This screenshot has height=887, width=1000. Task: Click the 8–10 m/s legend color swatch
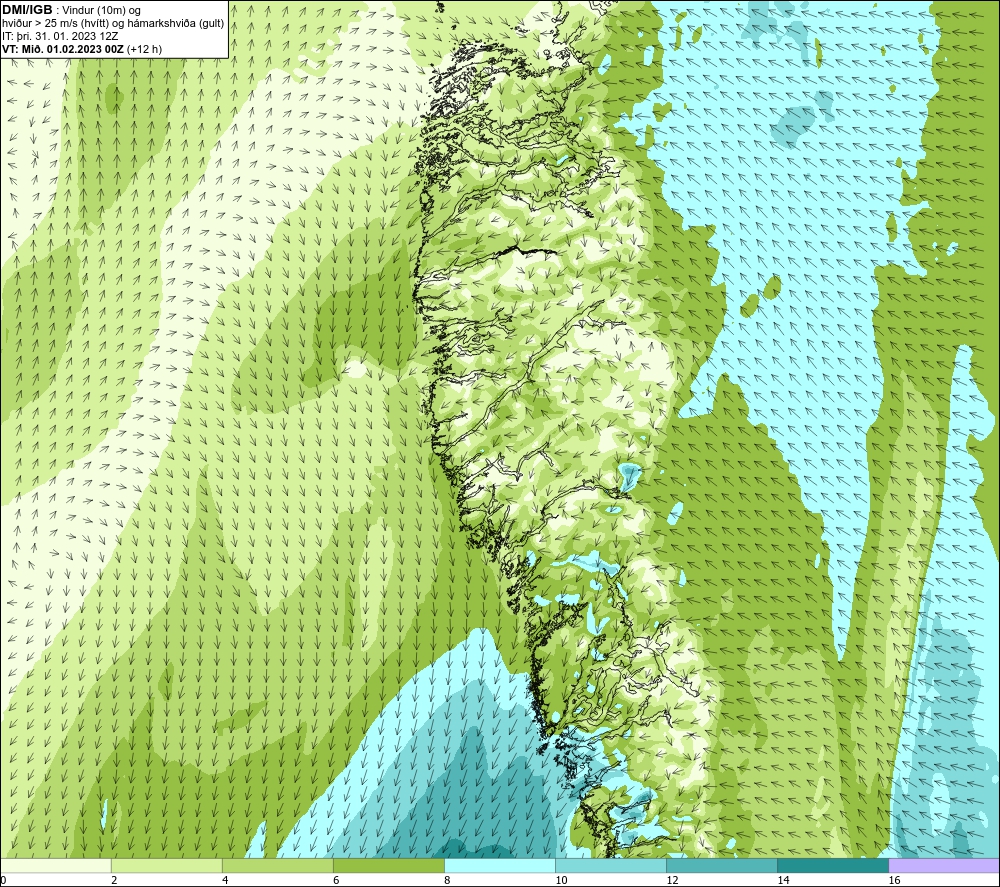pos(500,865)
